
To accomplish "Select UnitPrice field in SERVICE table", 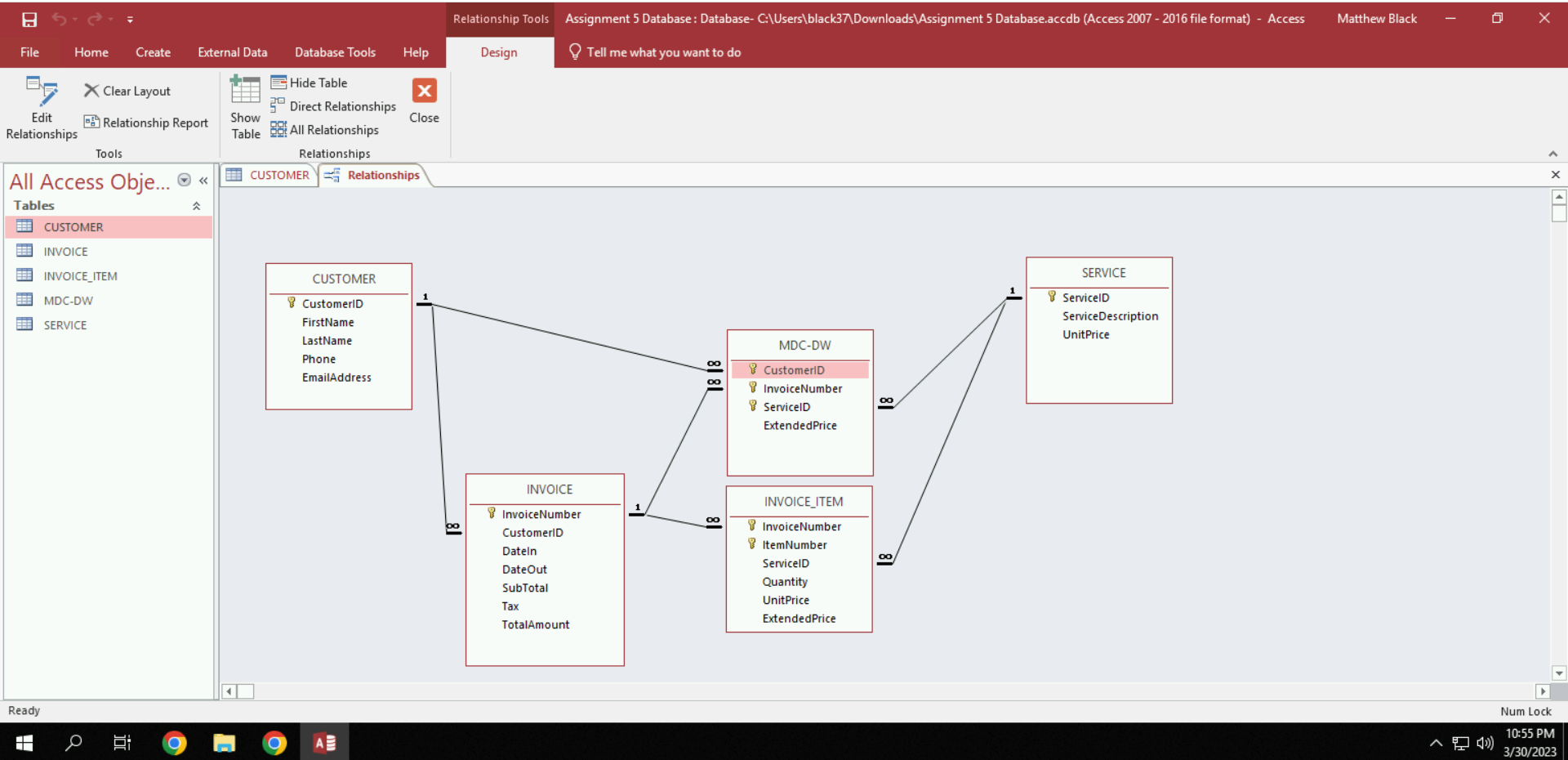I will pyautogui.click(x=1085, y=335).
